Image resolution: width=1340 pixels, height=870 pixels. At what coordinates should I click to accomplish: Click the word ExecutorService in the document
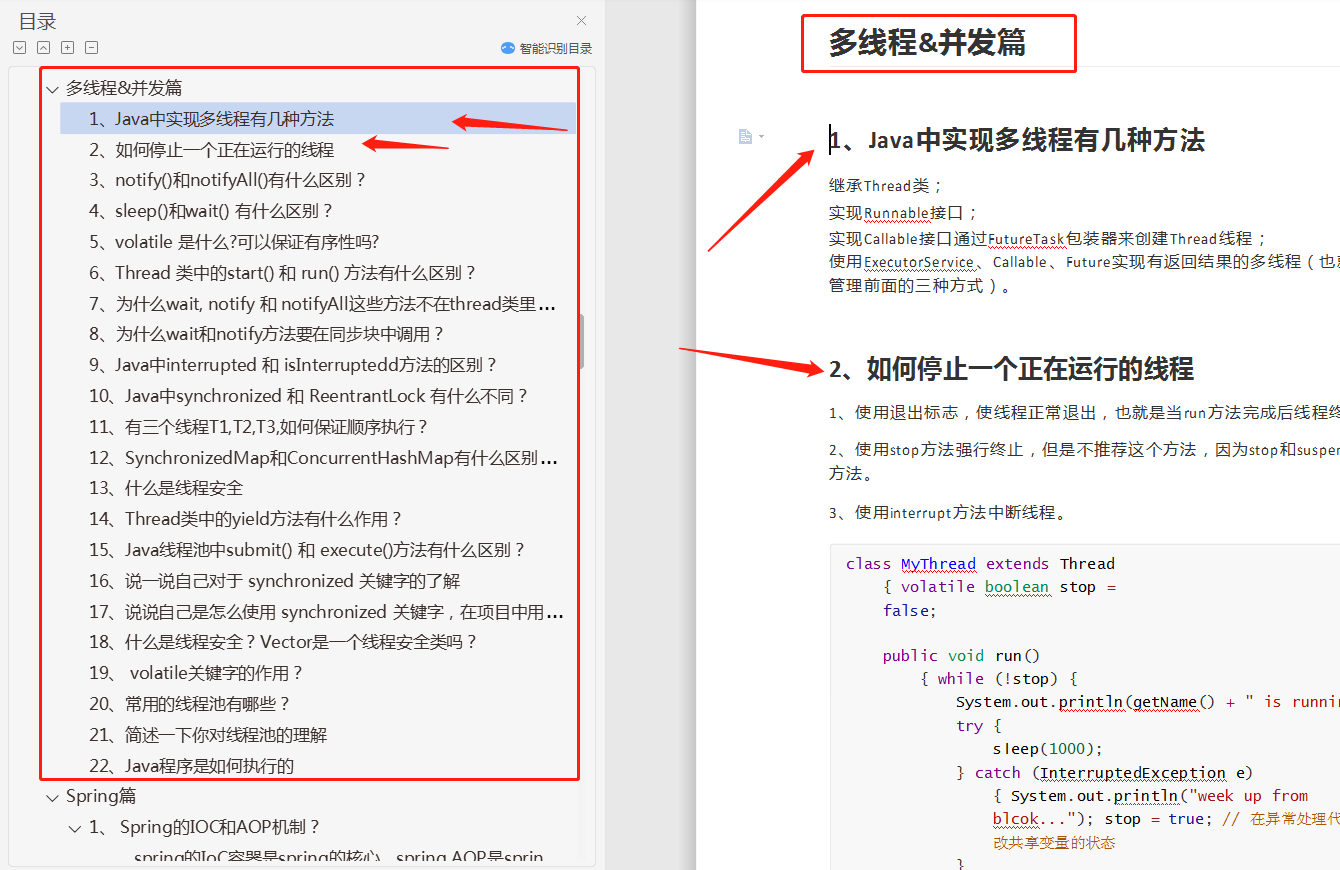tap(919, 263)
